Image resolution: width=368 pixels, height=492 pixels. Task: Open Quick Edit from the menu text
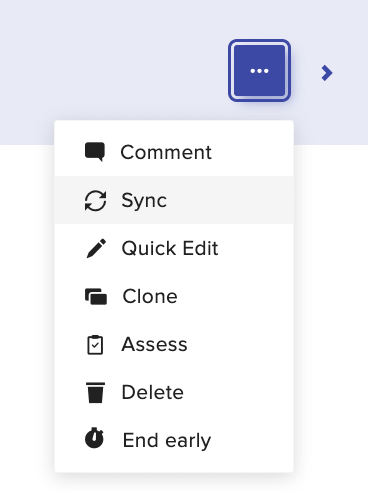(x=170, y=248)
